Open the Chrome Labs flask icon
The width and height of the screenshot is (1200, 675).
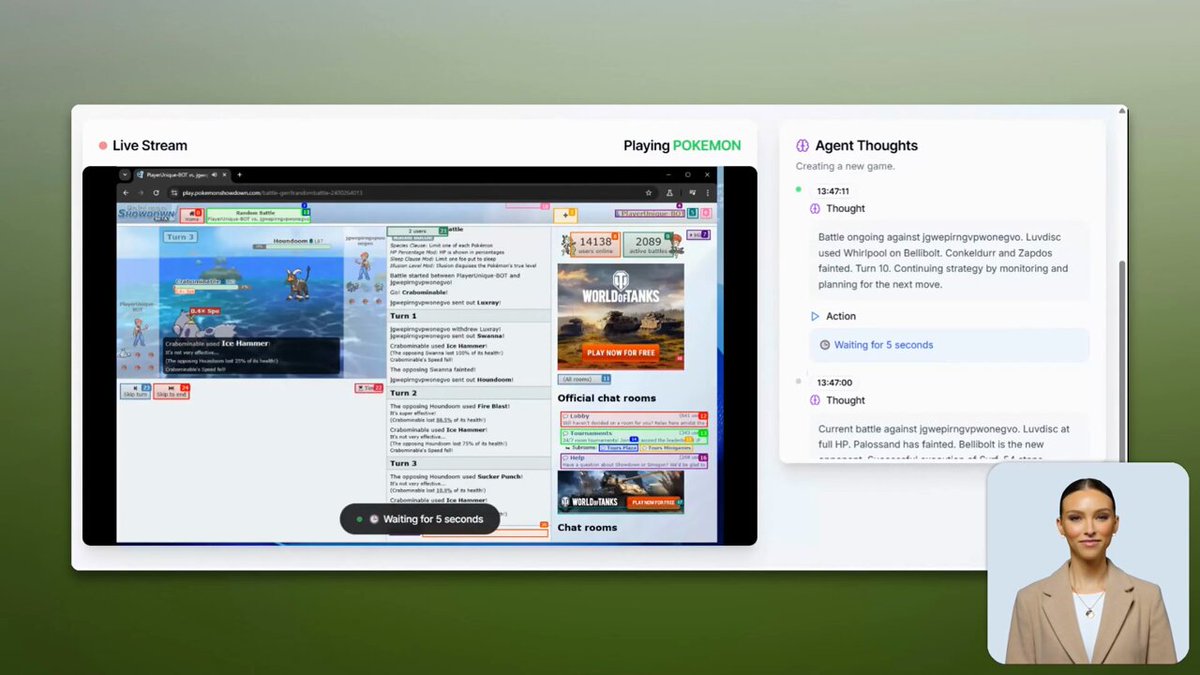pyautogui.click(x=669, y=192)
